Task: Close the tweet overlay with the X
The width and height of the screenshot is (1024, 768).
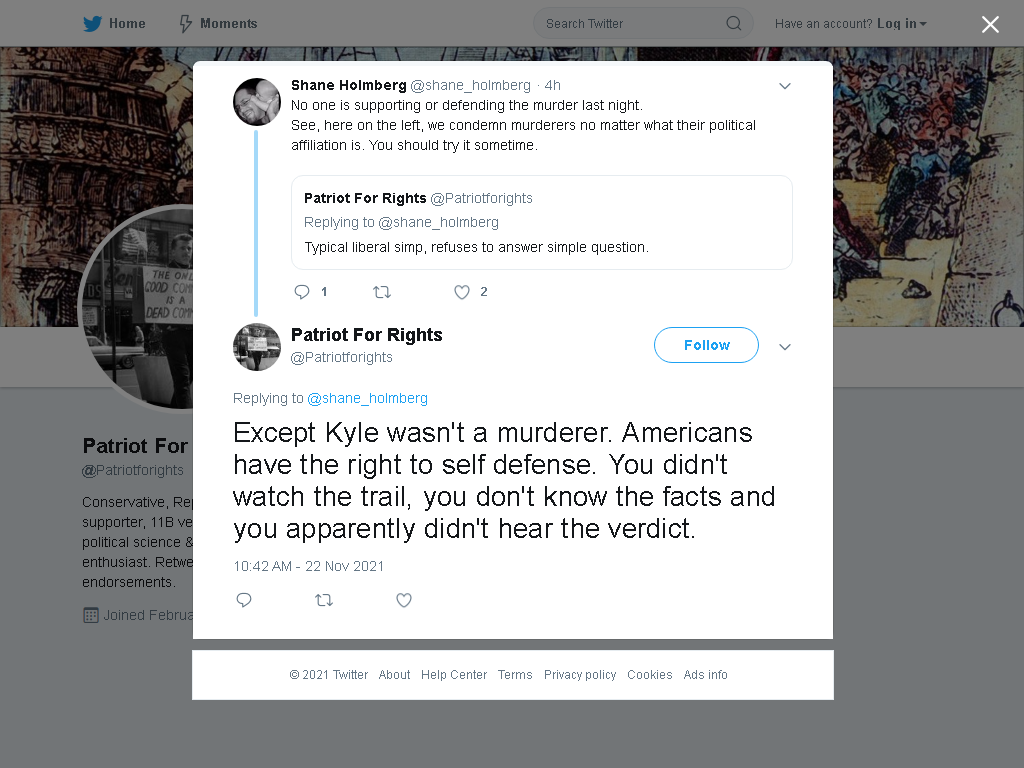Action: point(990,24)
